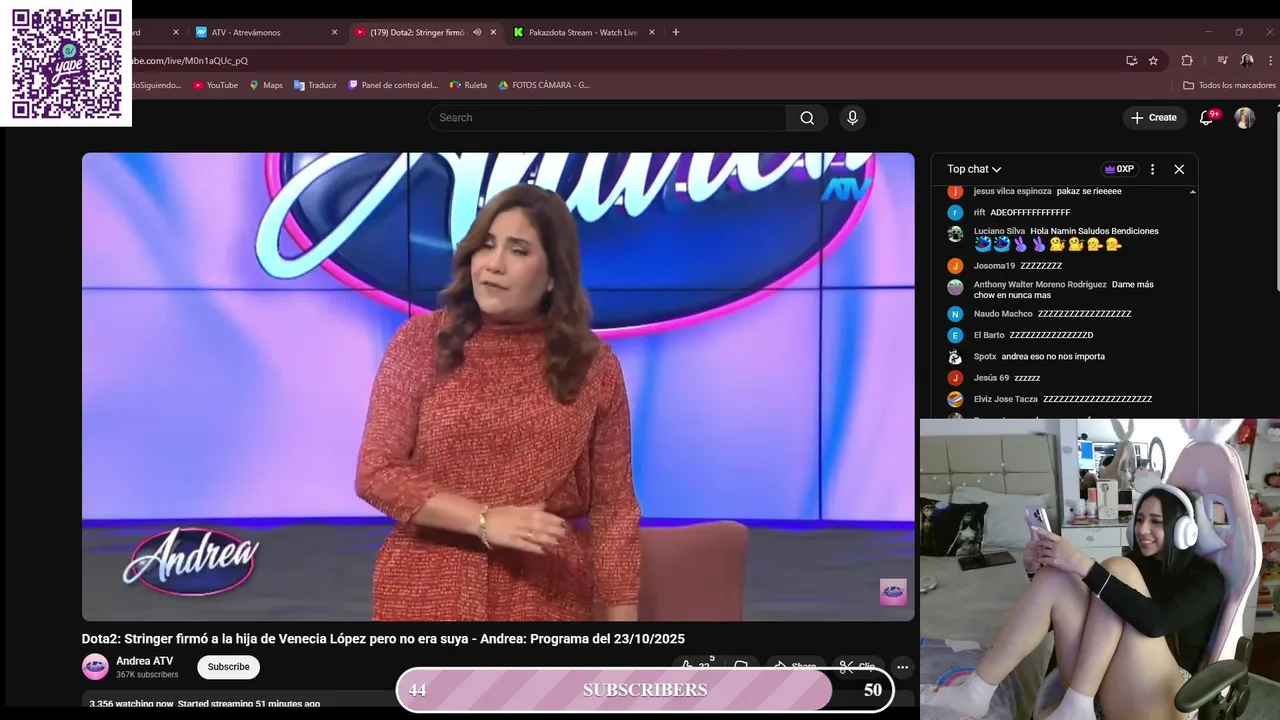Type in the YouTube Search field
This screenshot has height=720, width=1280.
pos(608,118)
